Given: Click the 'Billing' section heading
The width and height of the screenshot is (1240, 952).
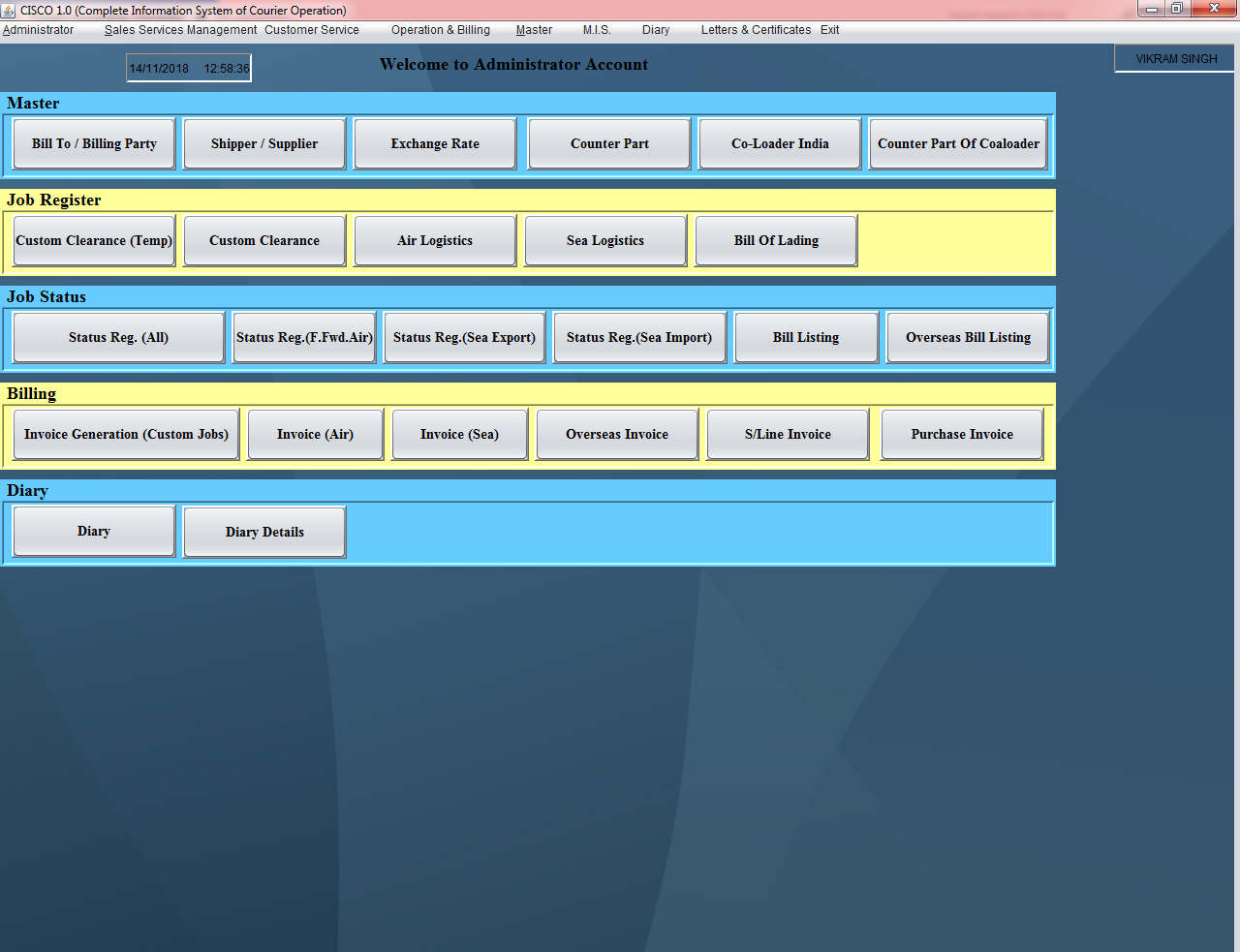Looking at the screenshot, I should (x=32, y=394).
